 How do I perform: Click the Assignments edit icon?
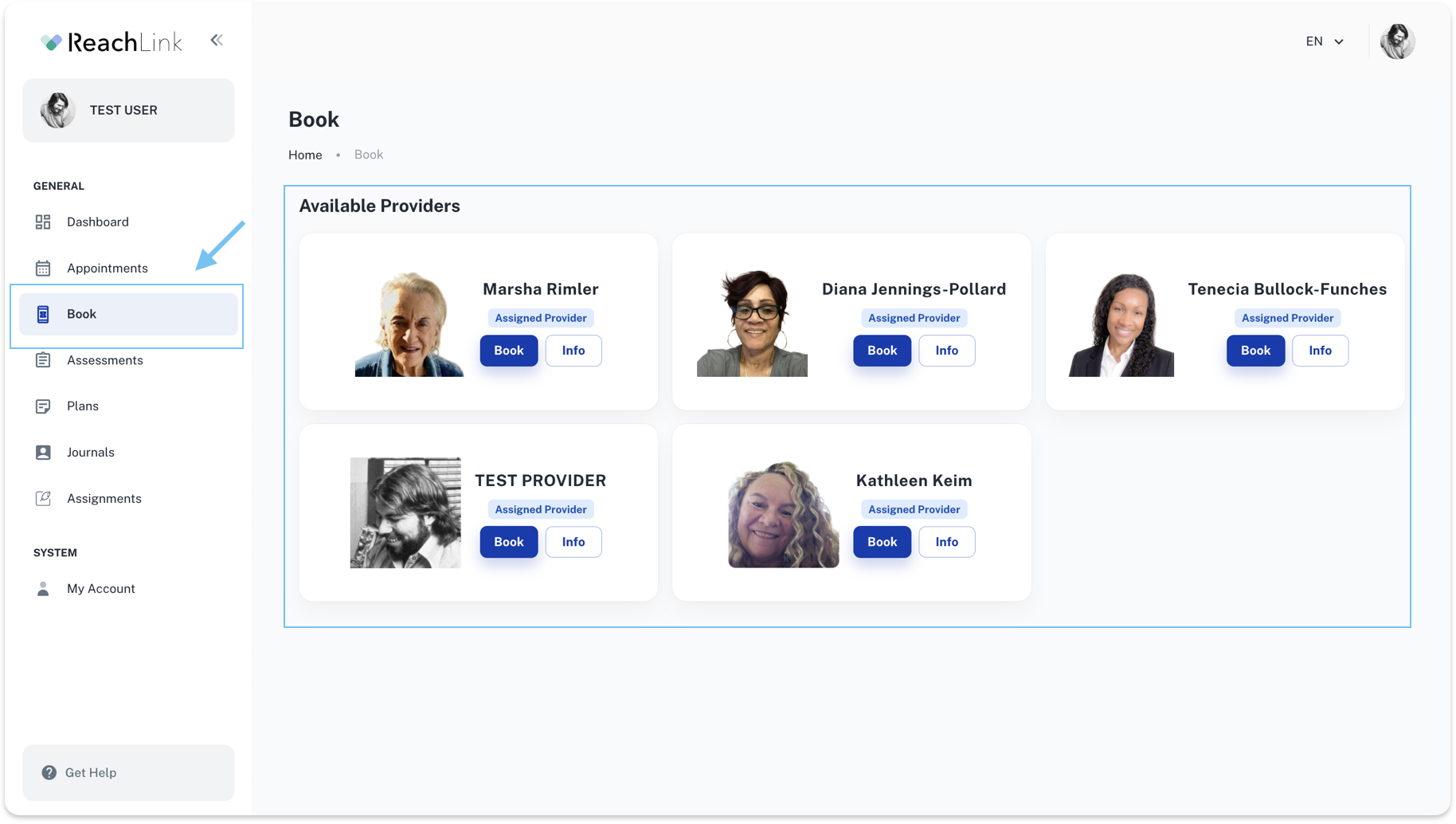click(43, 499)
